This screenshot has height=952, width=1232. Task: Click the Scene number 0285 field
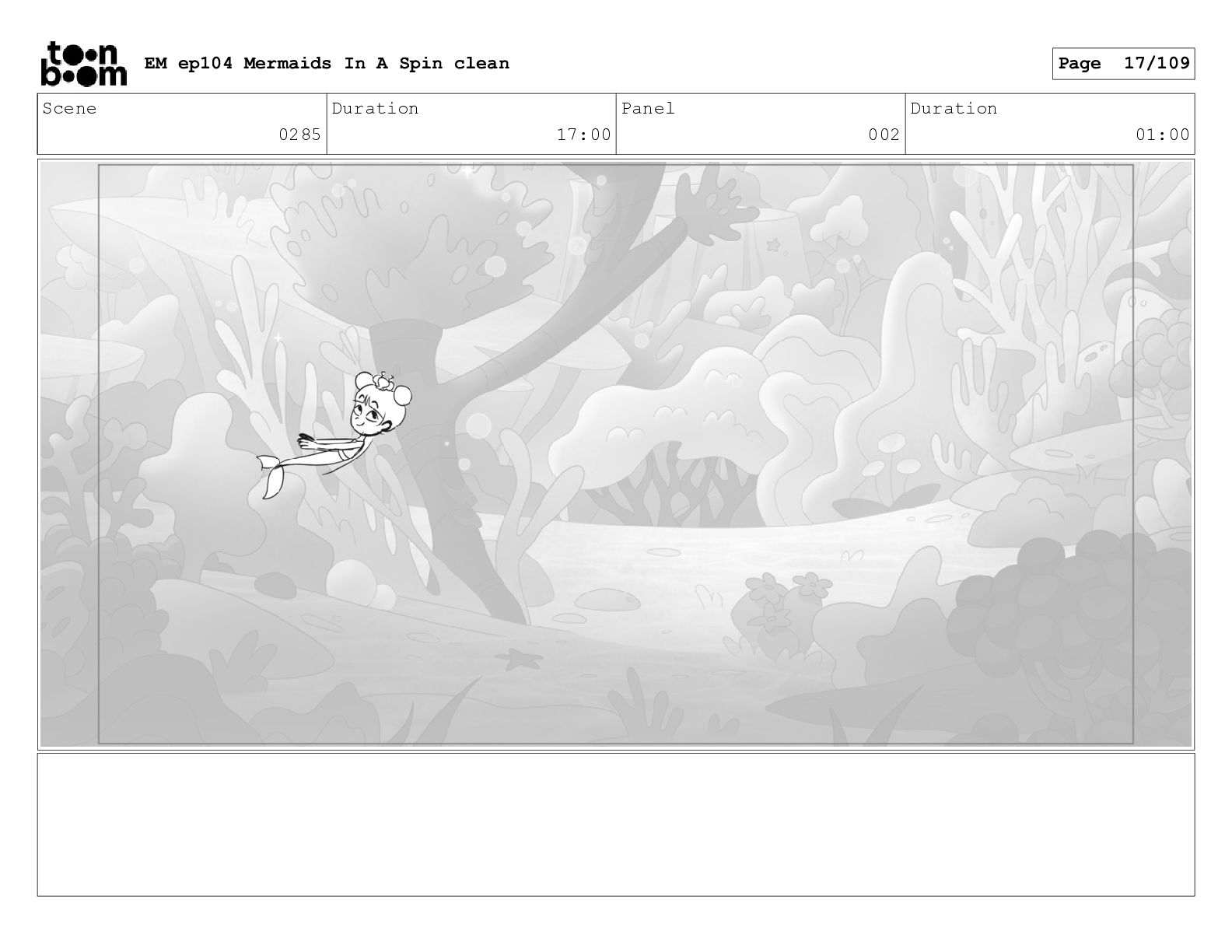(182, 124)
